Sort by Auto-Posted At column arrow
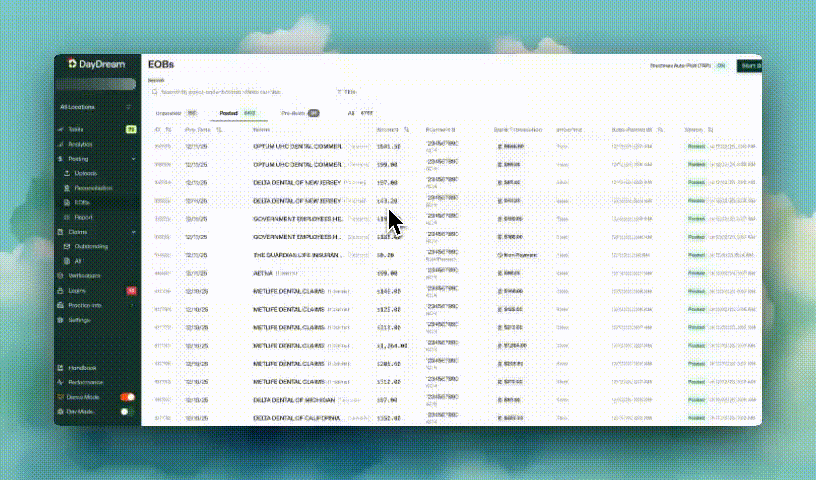 [x=660, y=130]
